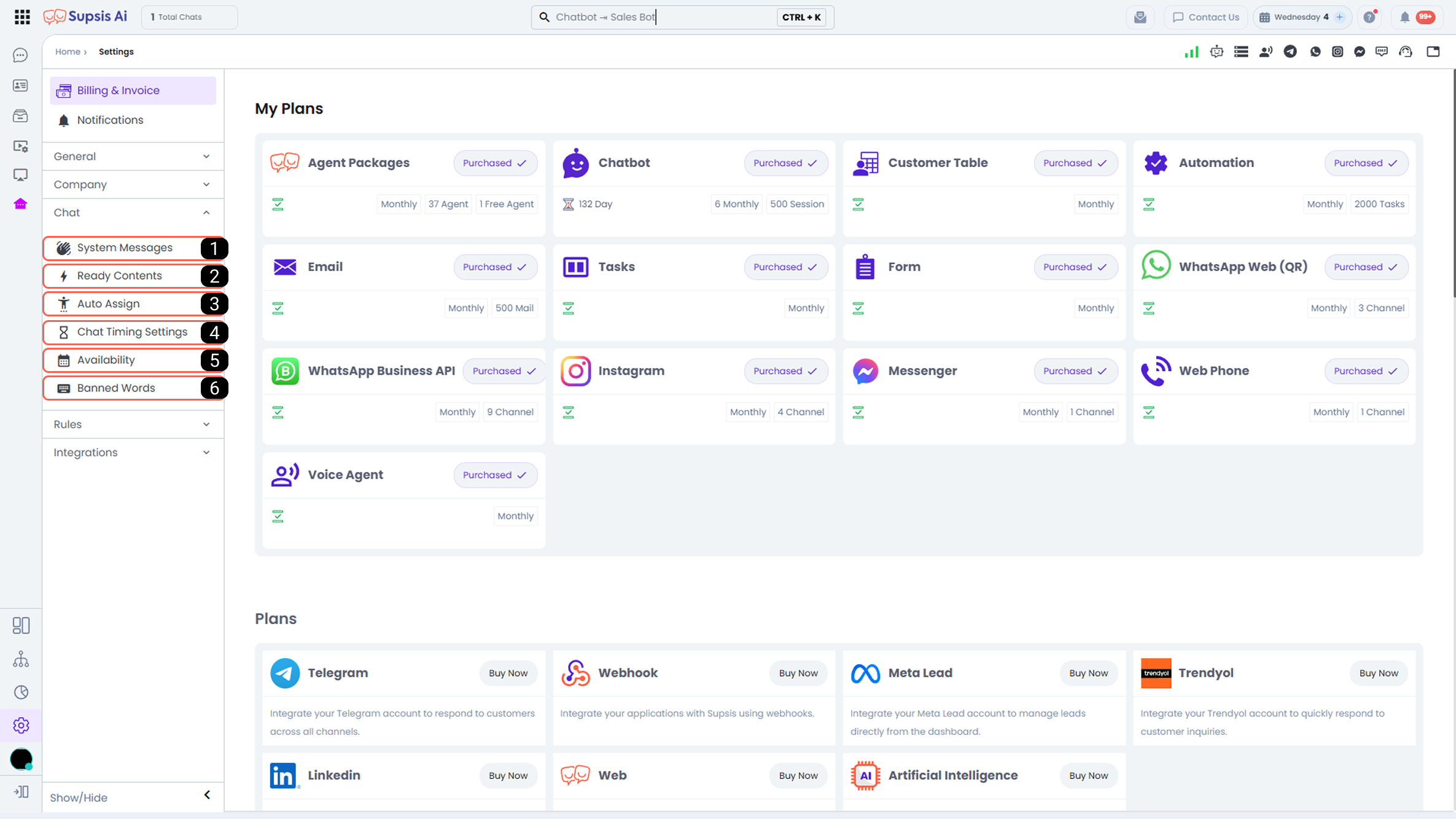Image resolution: width=1456 pixels, height=819 pixels.
Task: Click Buy Now for Artificial Intelligence
Action: [1088, 776]
